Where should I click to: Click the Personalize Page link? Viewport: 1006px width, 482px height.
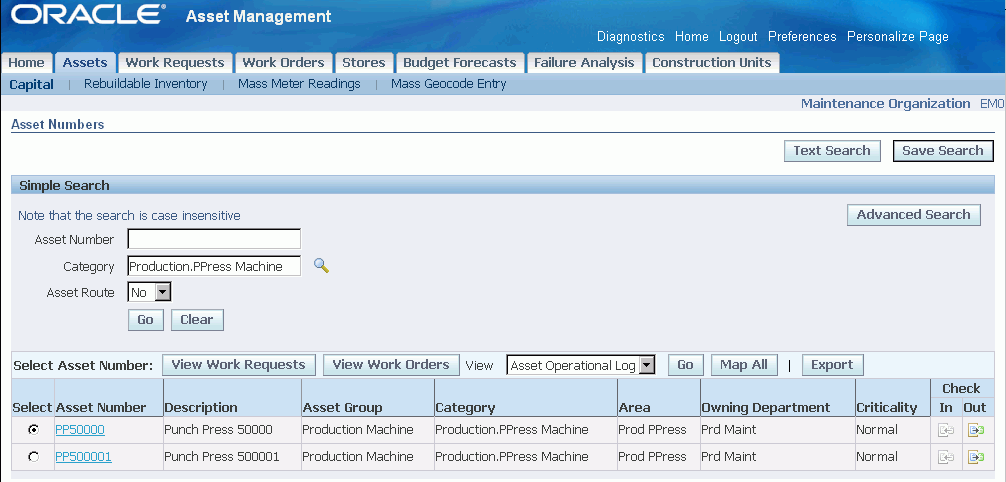pyautogui.click(x=898, y=37)
